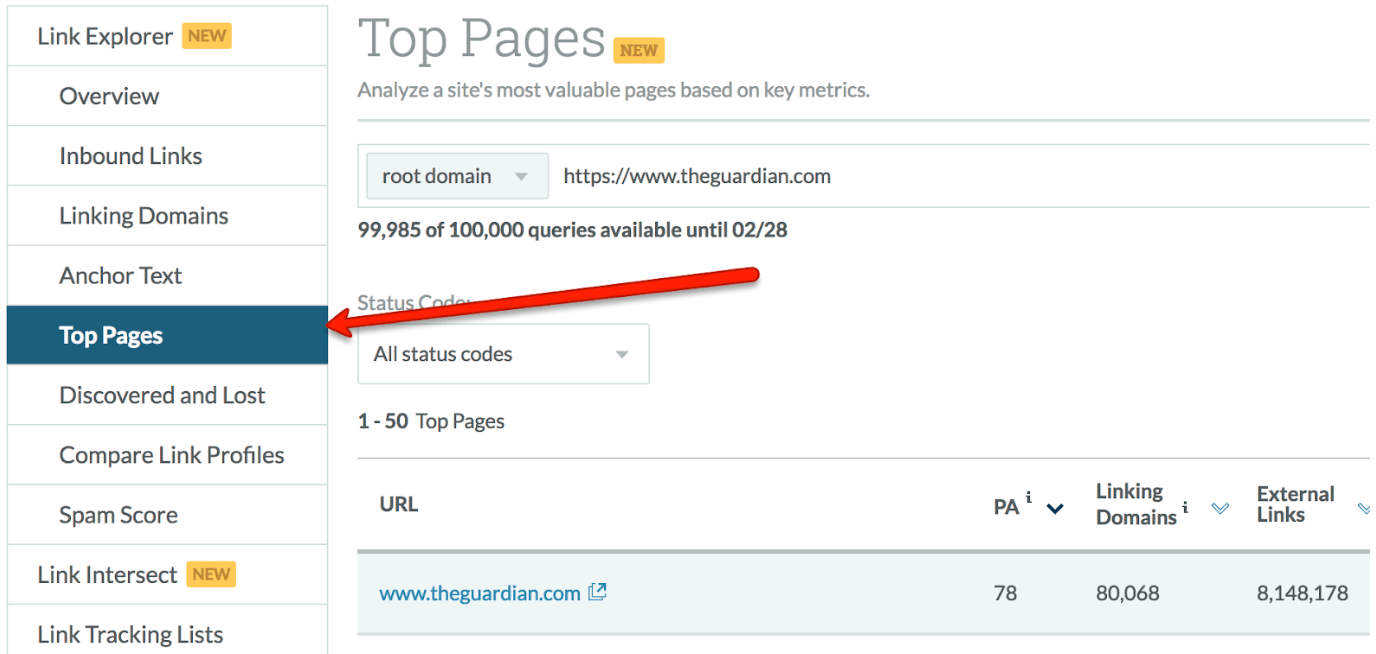1376x654 pixels.
Task: Sort table by PA arrow
Action: (1054, 509)
